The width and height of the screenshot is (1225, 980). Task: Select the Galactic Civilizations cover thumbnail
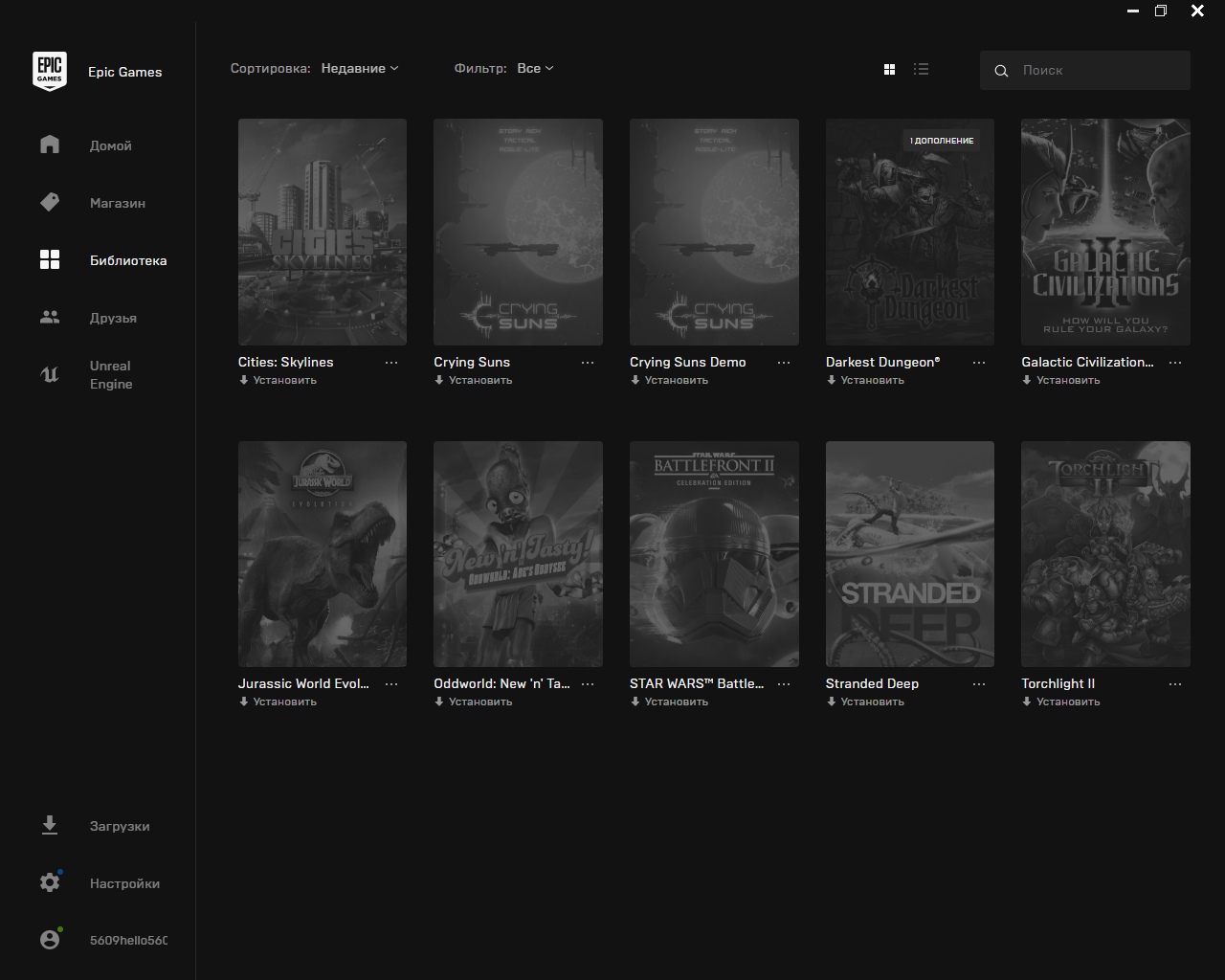(x=1105, y=232)
